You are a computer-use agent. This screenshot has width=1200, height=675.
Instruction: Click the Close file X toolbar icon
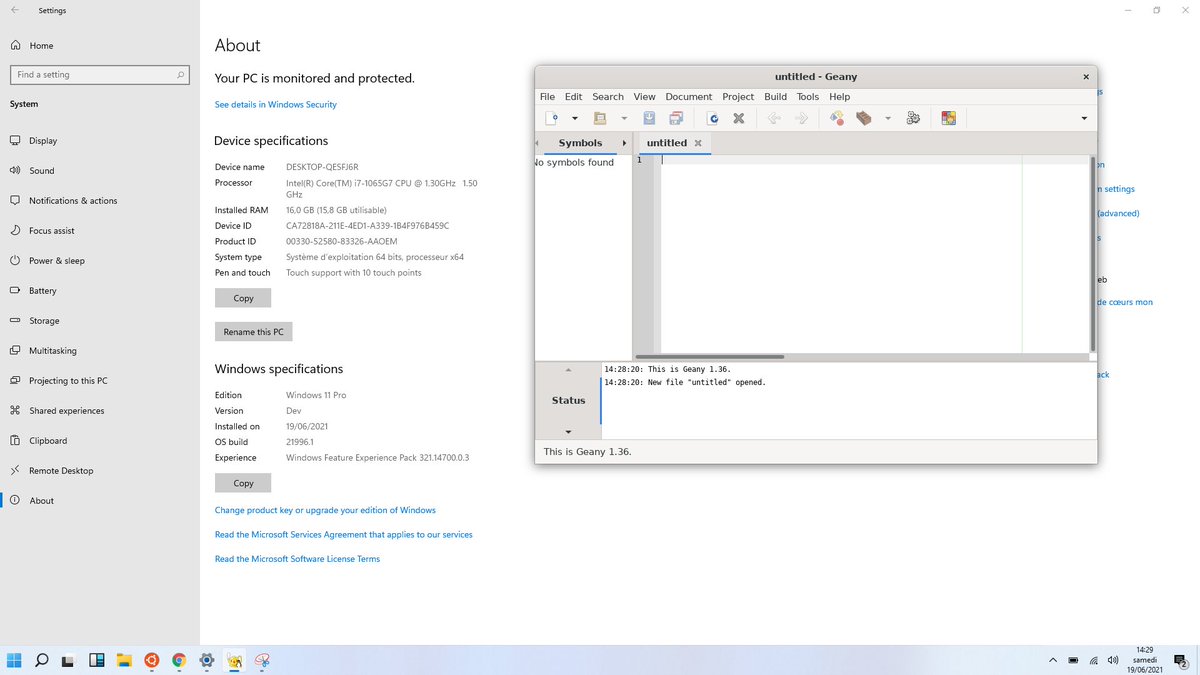(739, 118)
